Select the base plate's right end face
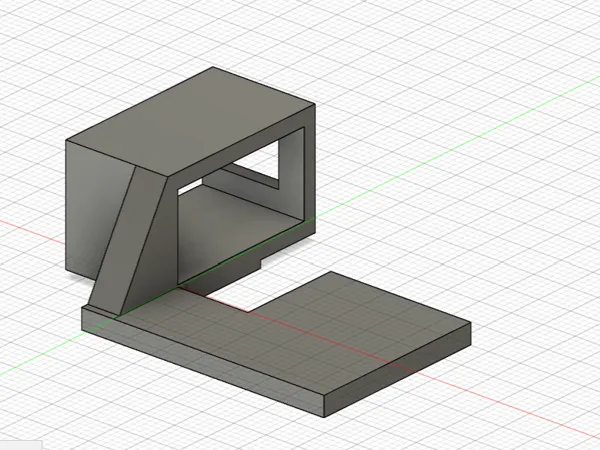Screen dimensions: 600x450 (398, 369)
